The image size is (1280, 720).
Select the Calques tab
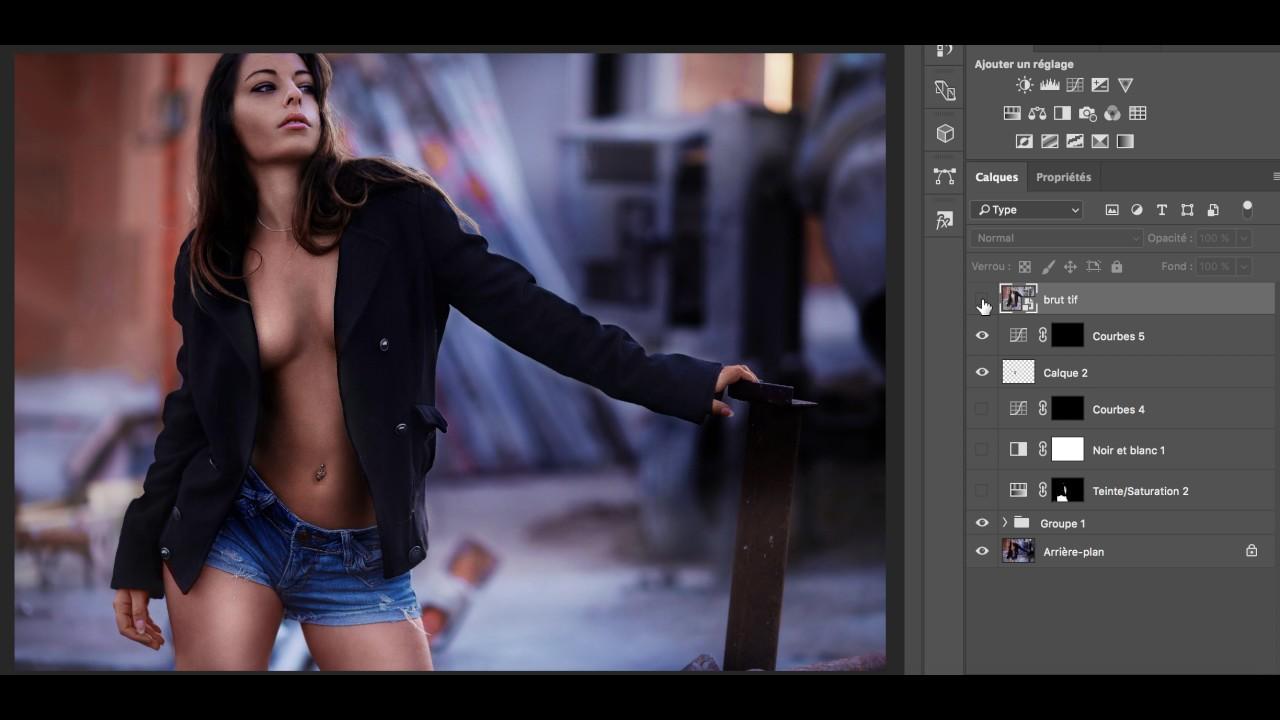click(x=996, y=177)
